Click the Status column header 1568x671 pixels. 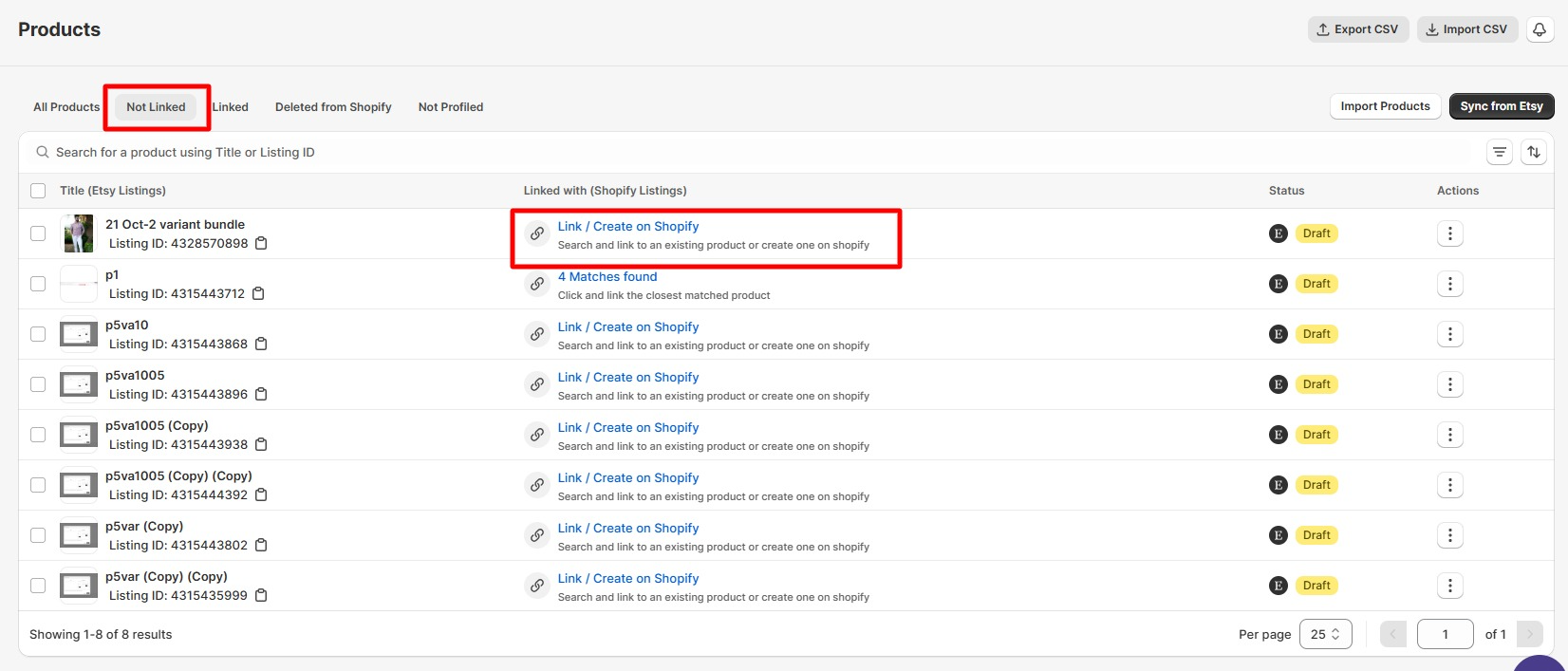click(x=1286, y=191)
